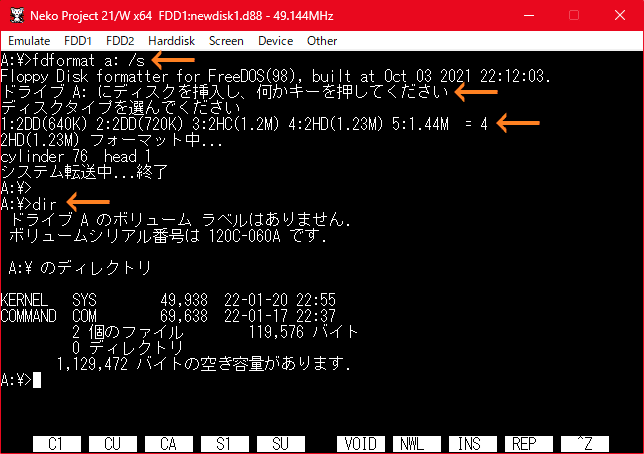Click the 'dir' command text
This screenshot has height=454, width=644.
pos(44,204)
